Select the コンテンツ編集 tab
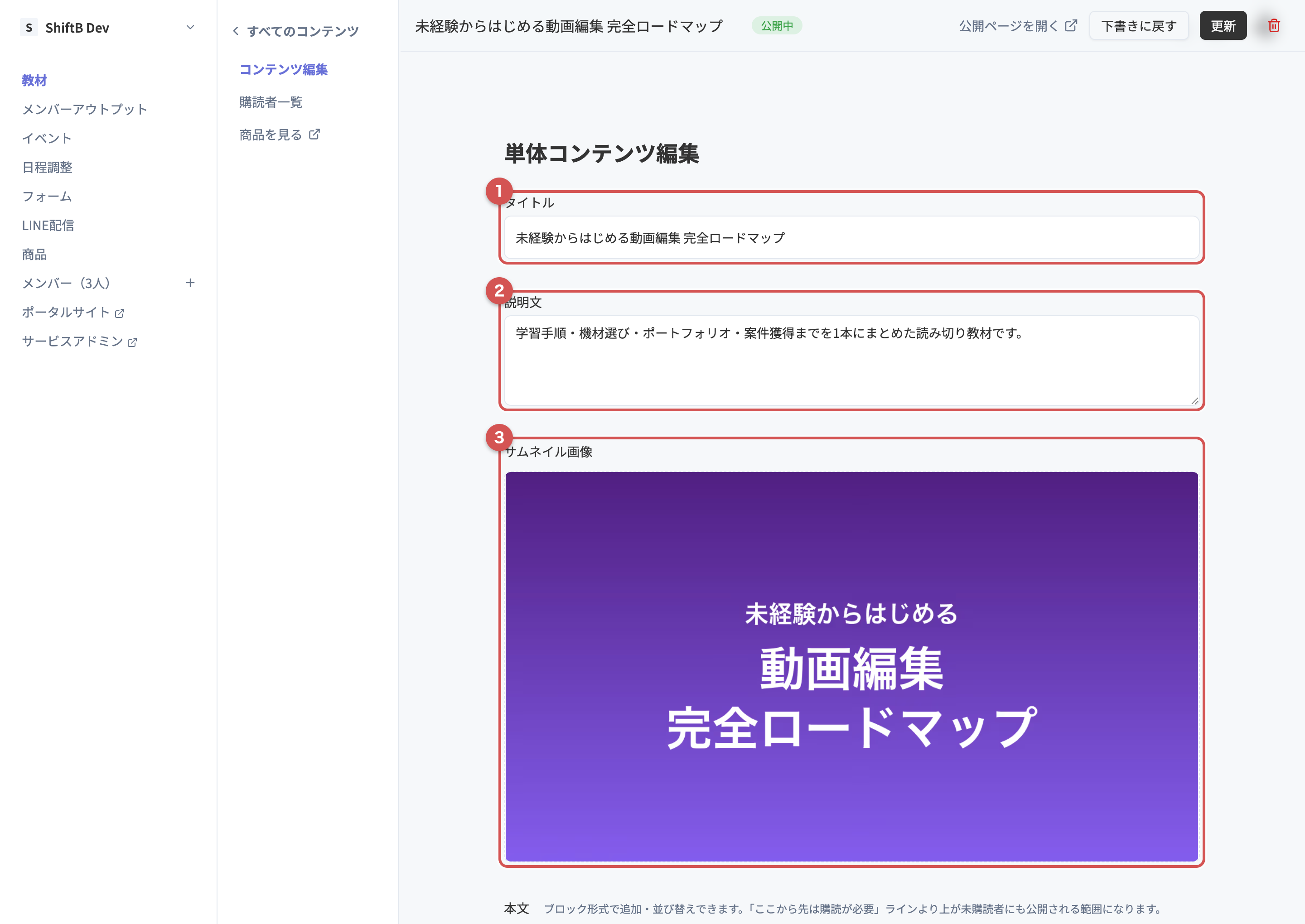The width and height of the screenshot is (1305, 924). (x=283, y=69)
